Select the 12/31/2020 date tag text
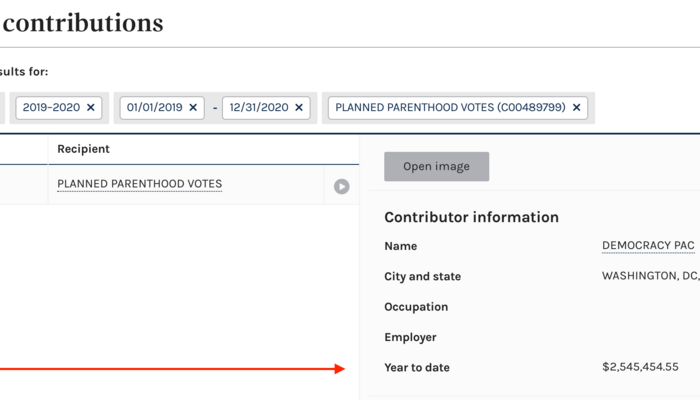Image resolution: width=700 pixels, height=400 pixels. point(259,107)
